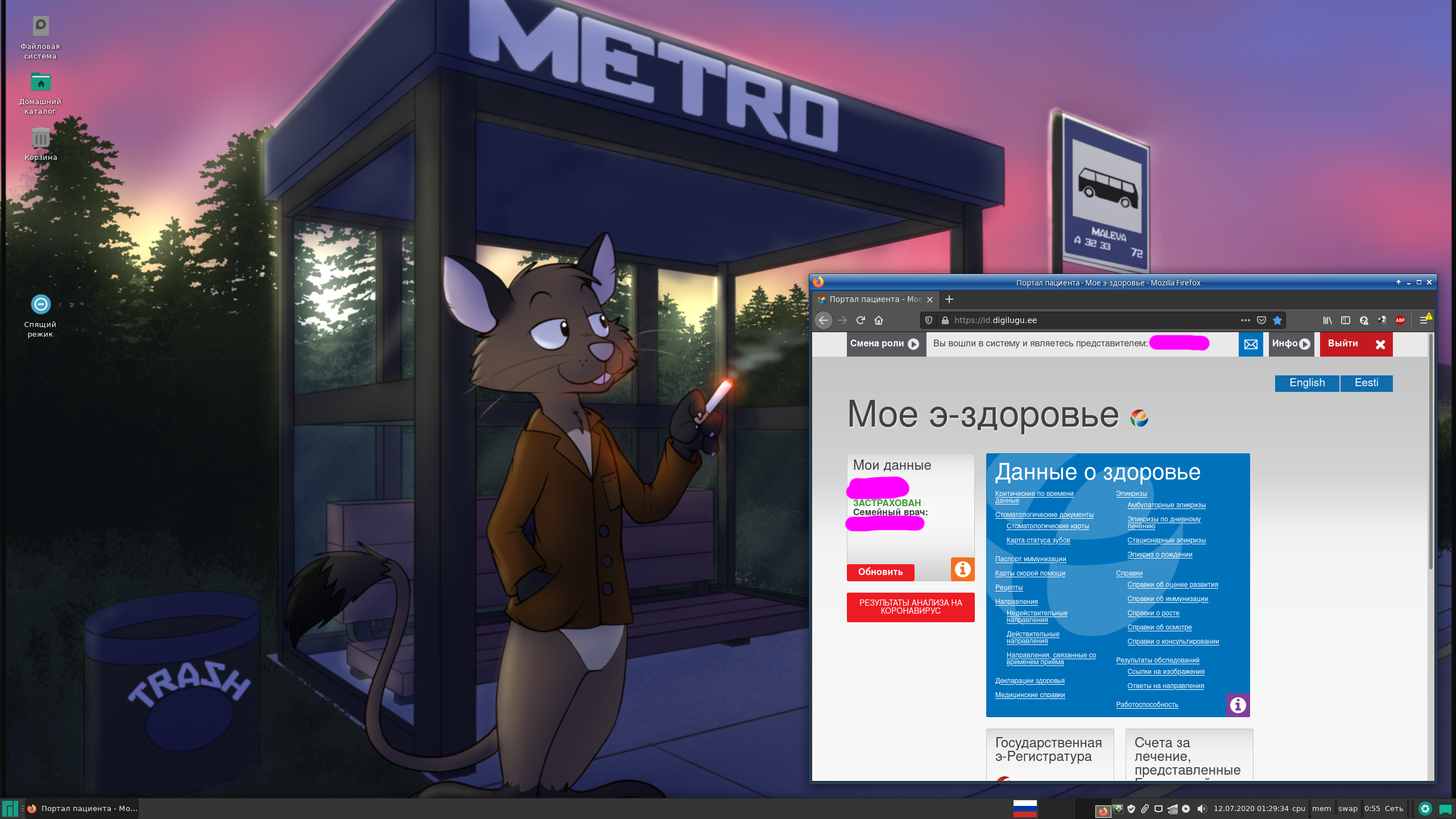Open Результаты обследований link
The image size is (1456, 819).
pyautogui.click(x=1157, y=660)
